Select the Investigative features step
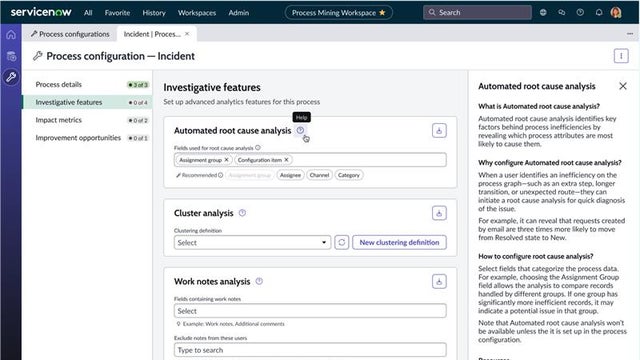 click(87, 102)
